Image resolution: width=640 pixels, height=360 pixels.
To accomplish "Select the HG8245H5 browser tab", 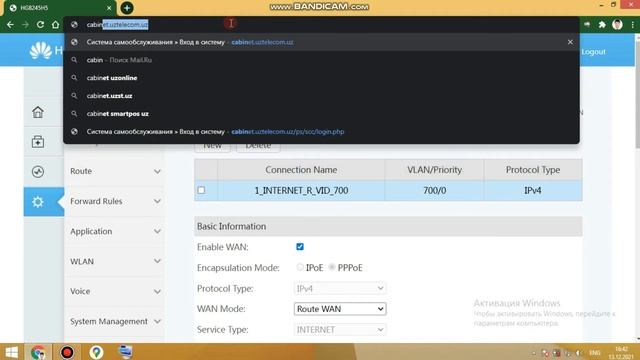I will tap(59, 8).
